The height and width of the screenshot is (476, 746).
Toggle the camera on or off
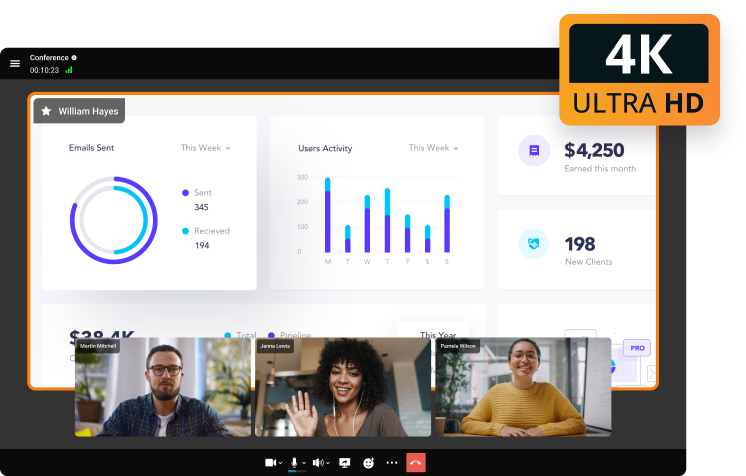coord(269,463)
